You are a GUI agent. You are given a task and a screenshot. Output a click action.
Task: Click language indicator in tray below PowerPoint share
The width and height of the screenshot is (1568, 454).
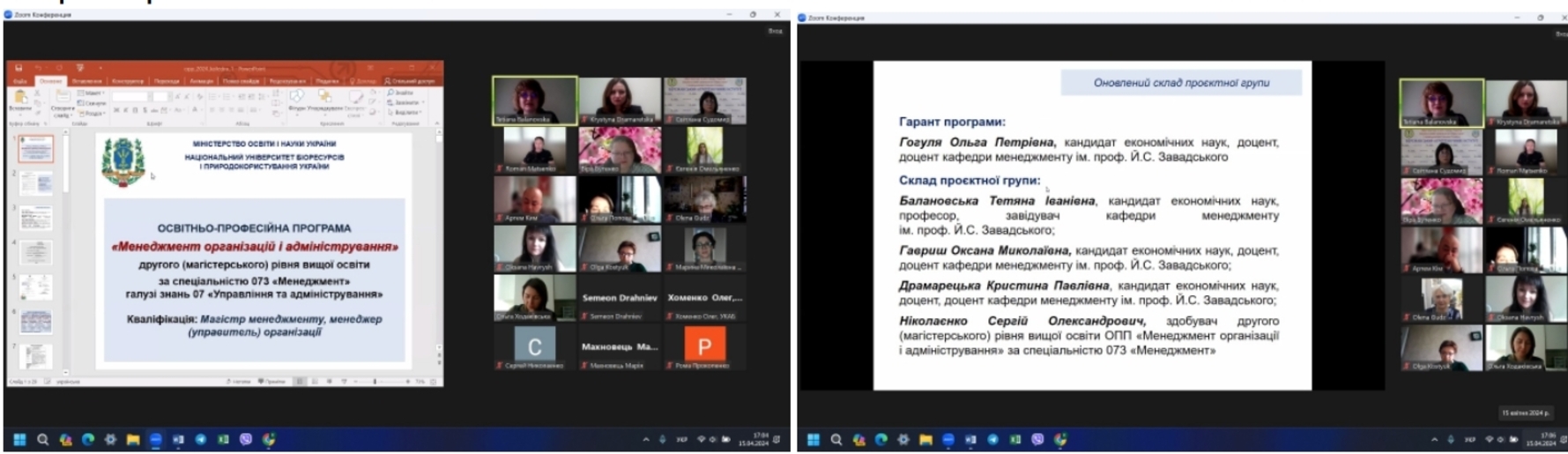pyautogui.click(x=682, y=439)
